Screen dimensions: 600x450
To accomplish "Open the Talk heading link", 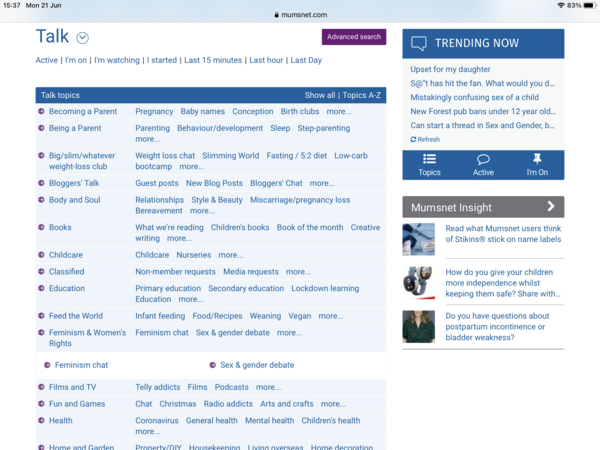I will 52,37.
